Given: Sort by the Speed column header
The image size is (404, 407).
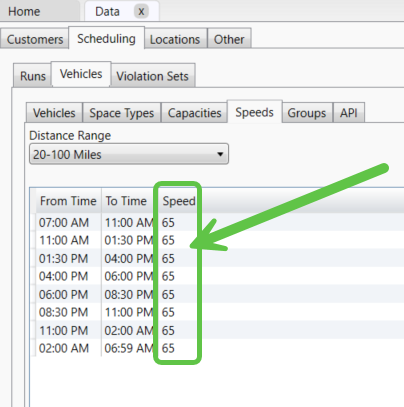Looking at the screenshot, I should [x=179, y=201].
